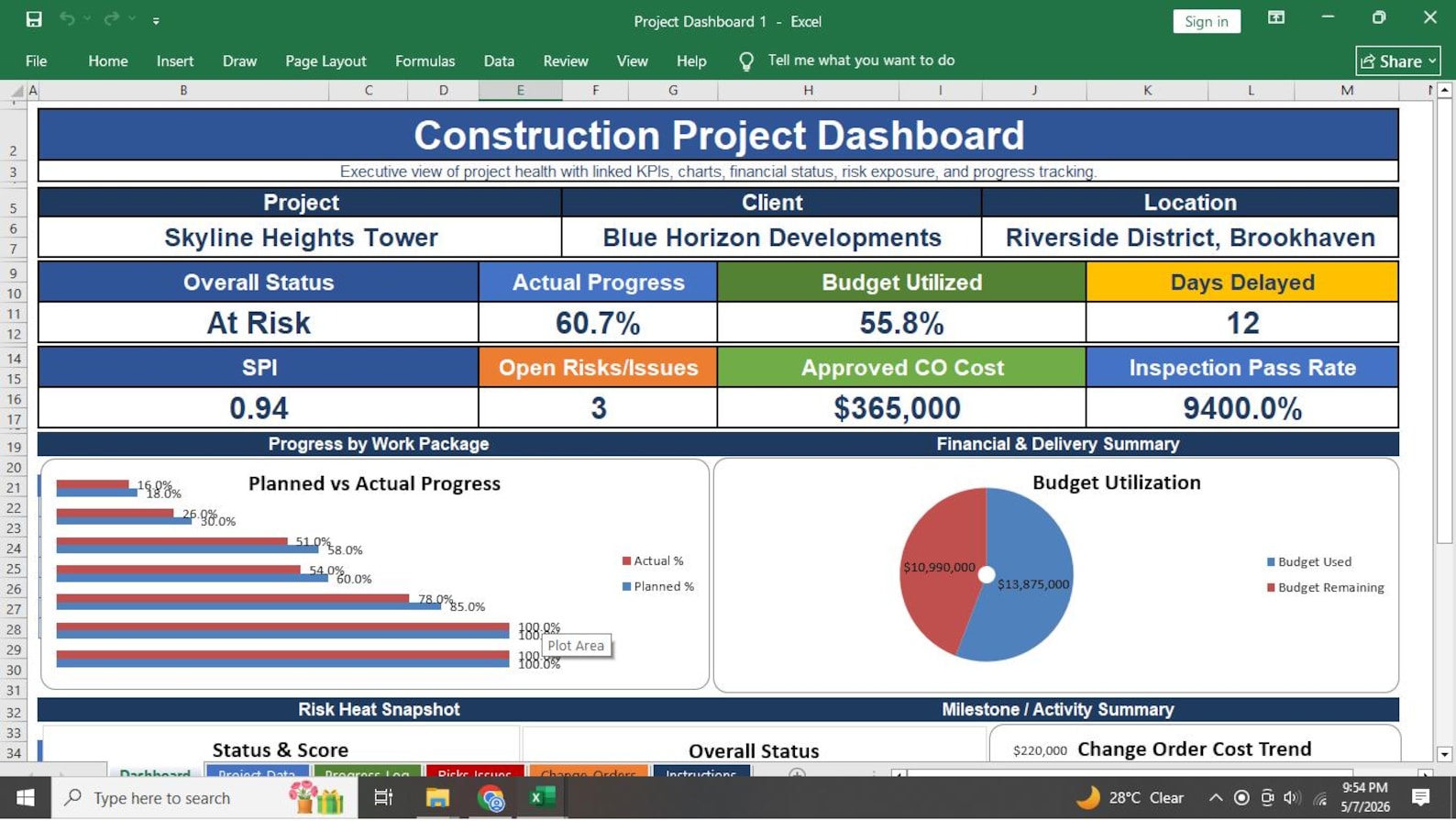The height and width of the screenshot is (821, 1456).
Task: Click Tell me what you want to do box
Action: tap(861, 61)
